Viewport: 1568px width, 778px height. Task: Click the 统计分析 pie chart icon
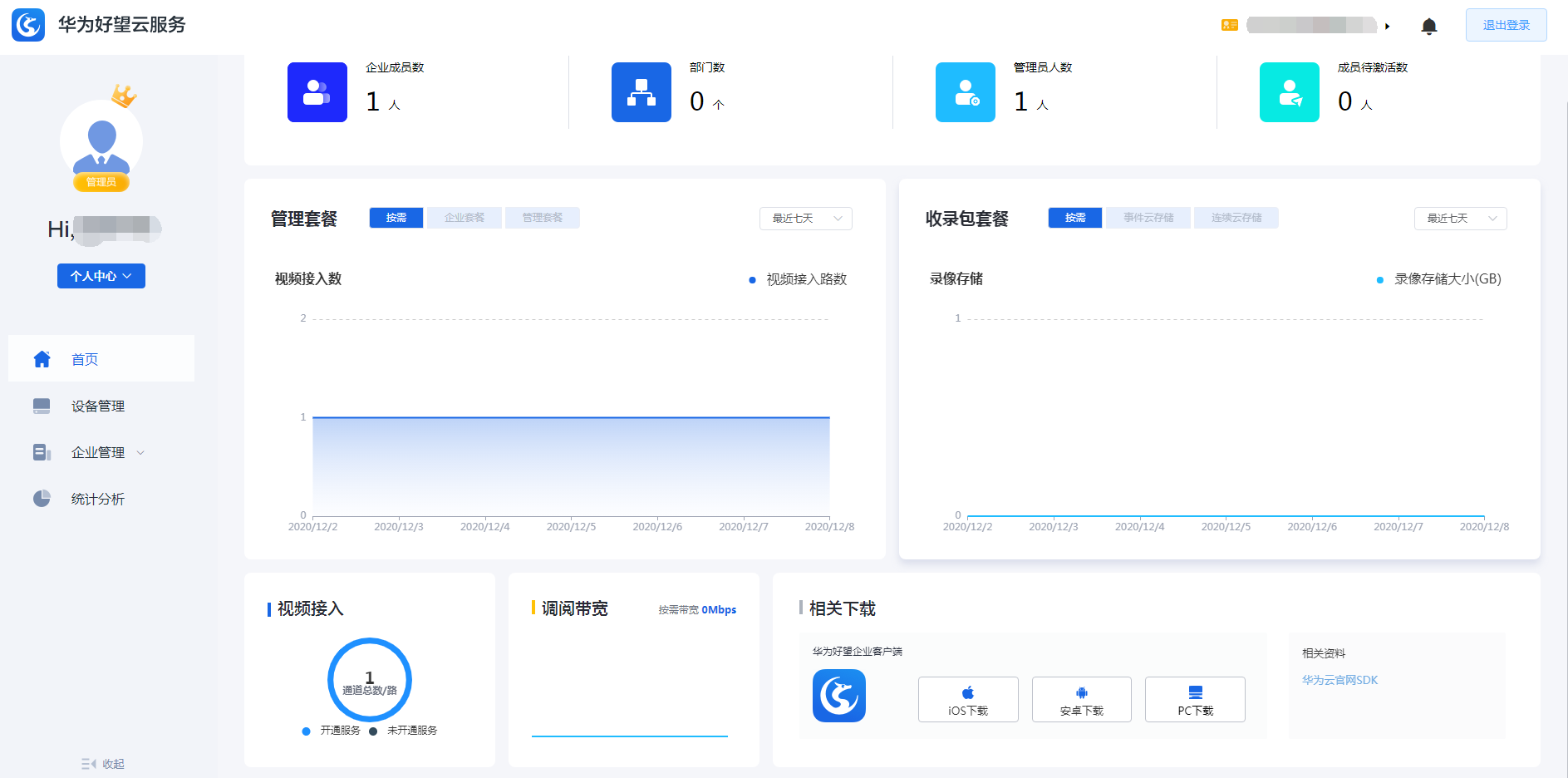pyautogui.click(x=42, y=499)
